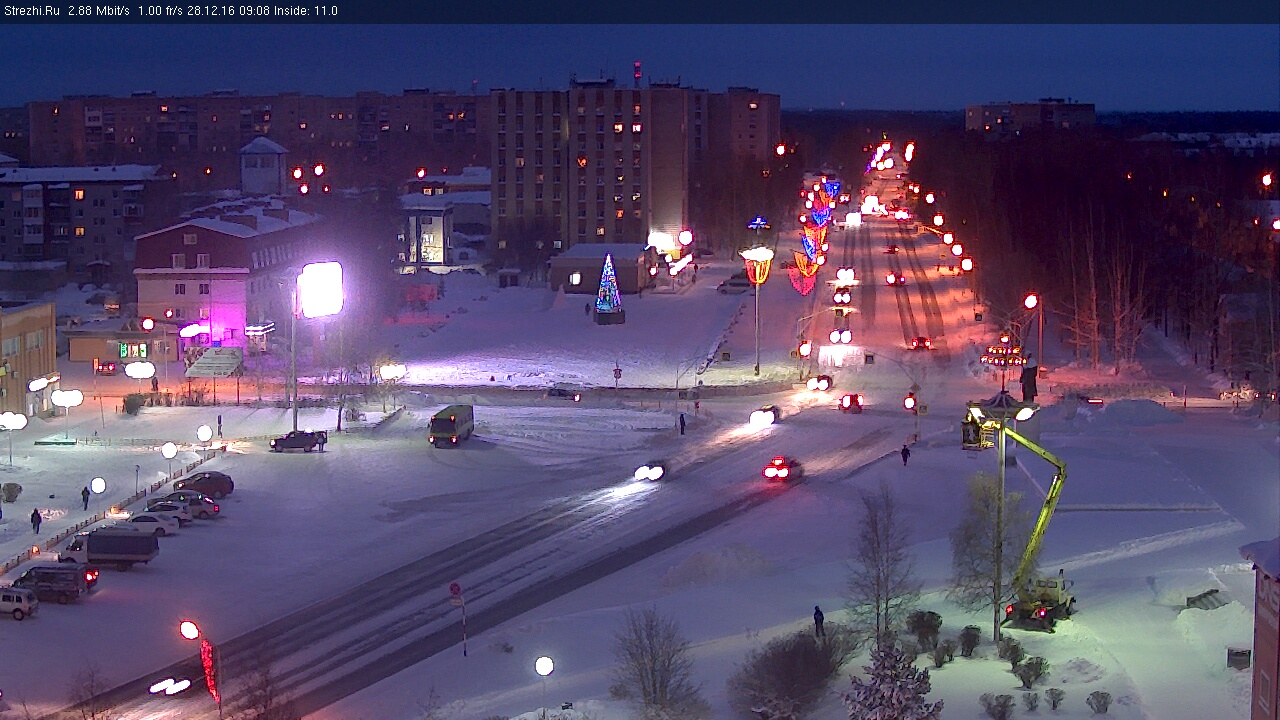The height and width of the screenshot is (720, 1280).
Task: Click the Strezhi.Ru site label in overlay
Action: pyautogui.click(x=31, y=11)
